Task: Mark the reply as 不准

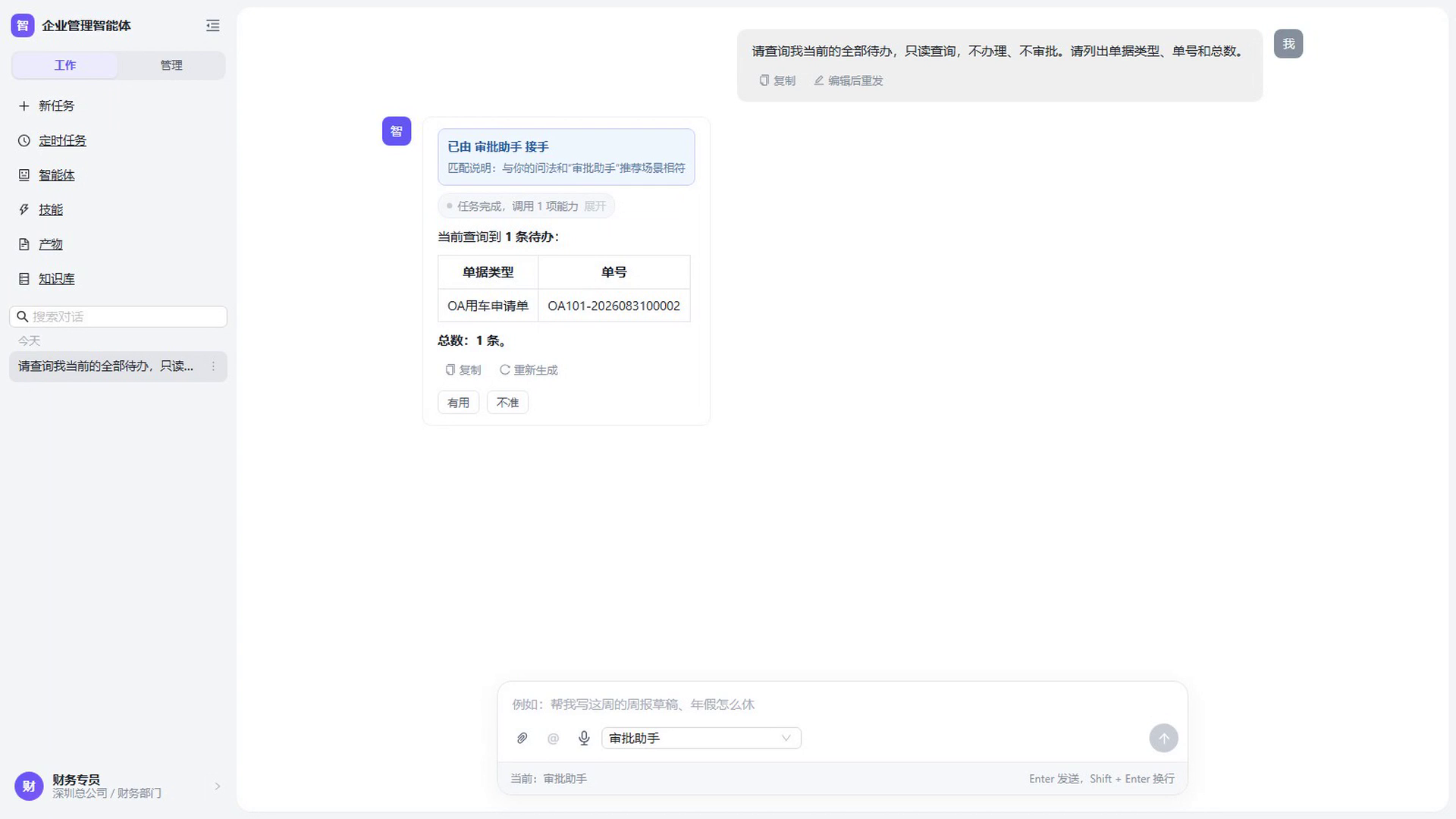Action: [507, 403]
